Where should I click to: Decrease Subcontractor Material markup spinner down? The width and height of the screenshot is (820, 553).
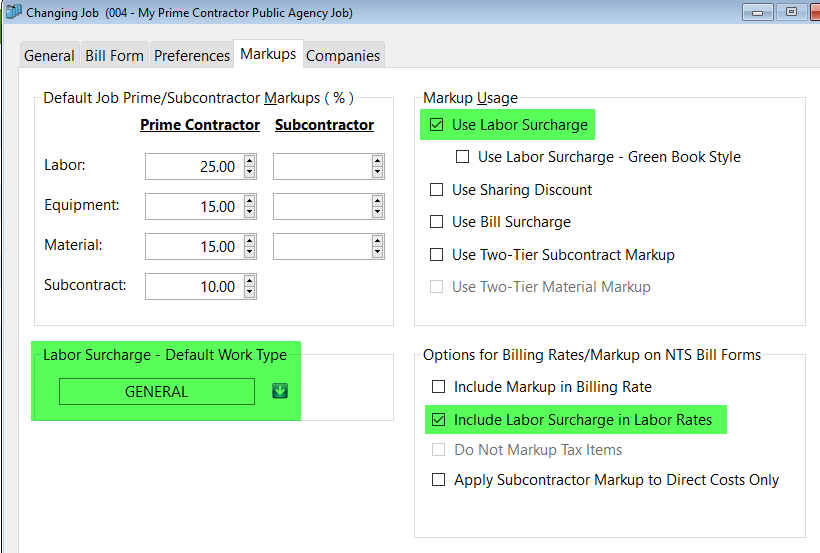377,252
